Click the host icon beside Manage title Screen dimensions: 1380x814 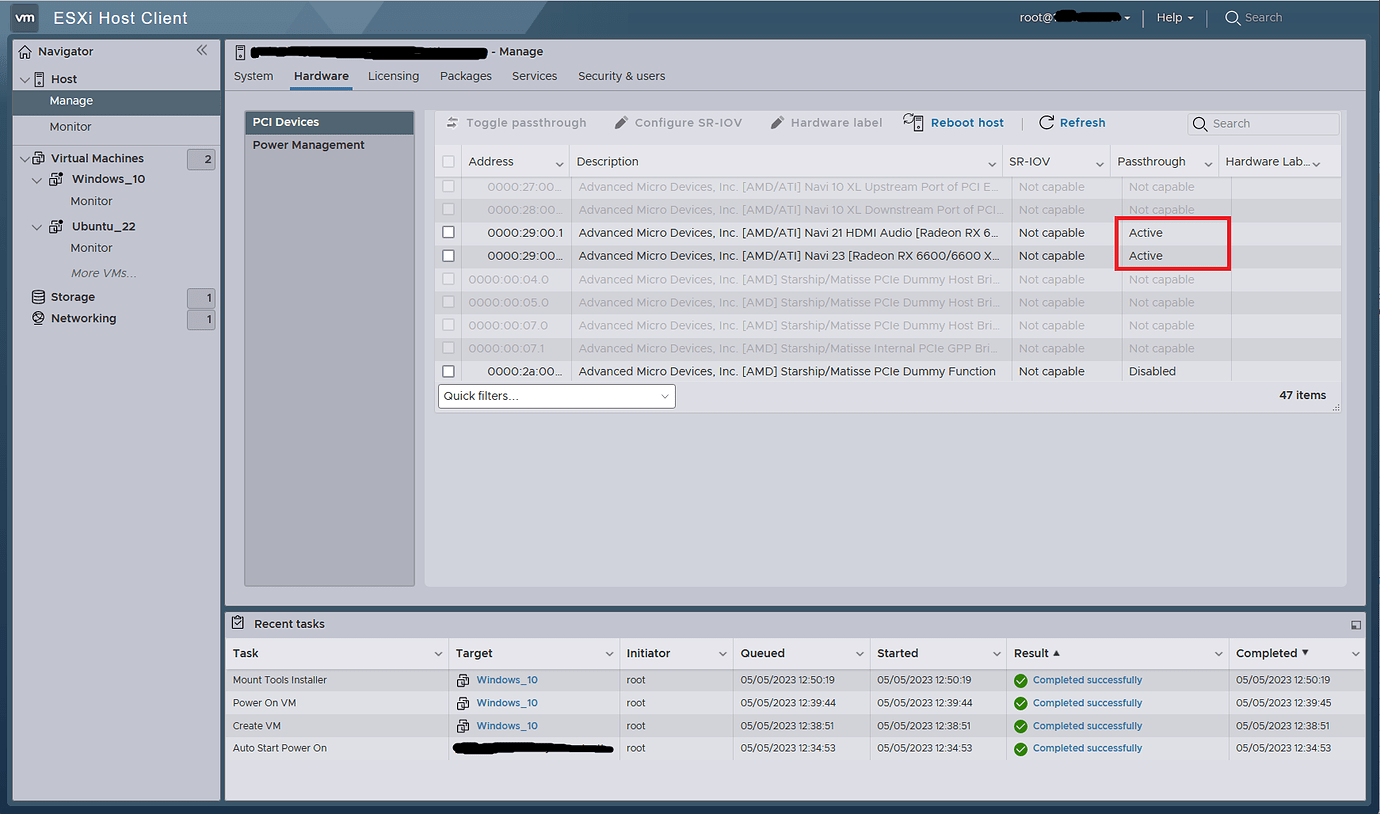pyautogui.click(x=240, y=52)
